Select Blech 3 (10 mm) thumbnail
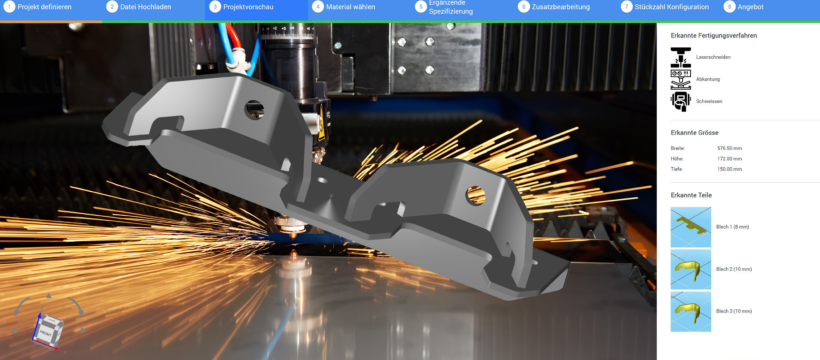This screenshot has height=360, width=820. [691, 311]
